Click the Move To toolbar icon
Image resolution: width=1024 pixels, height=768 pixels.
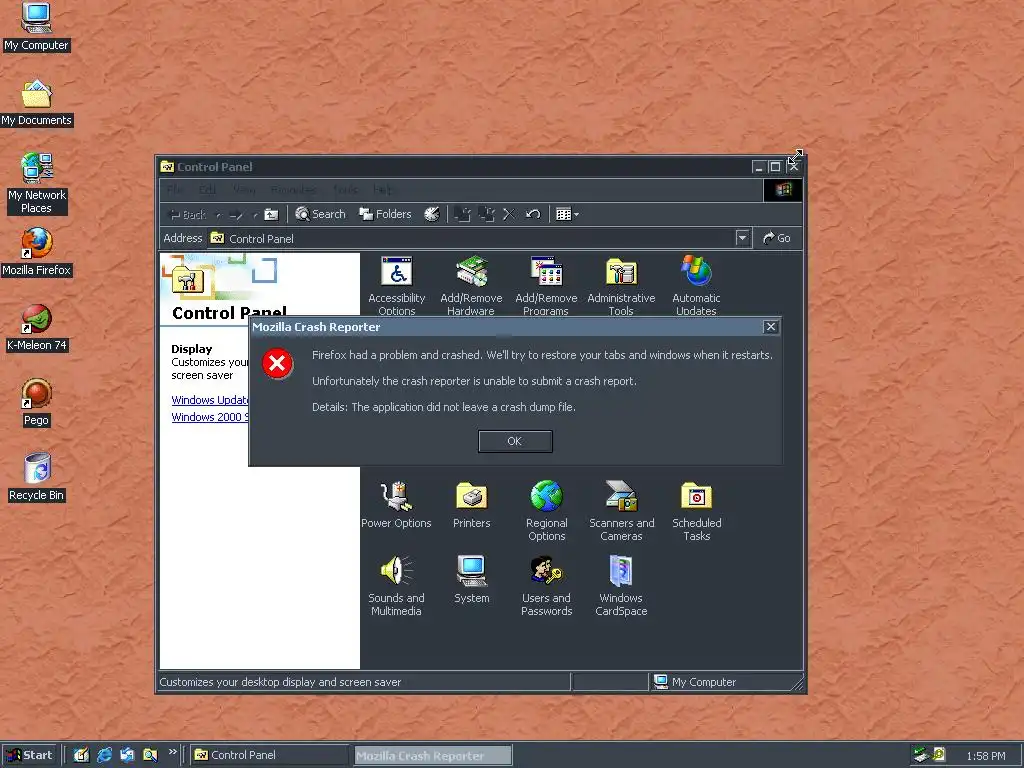(462, 214)
